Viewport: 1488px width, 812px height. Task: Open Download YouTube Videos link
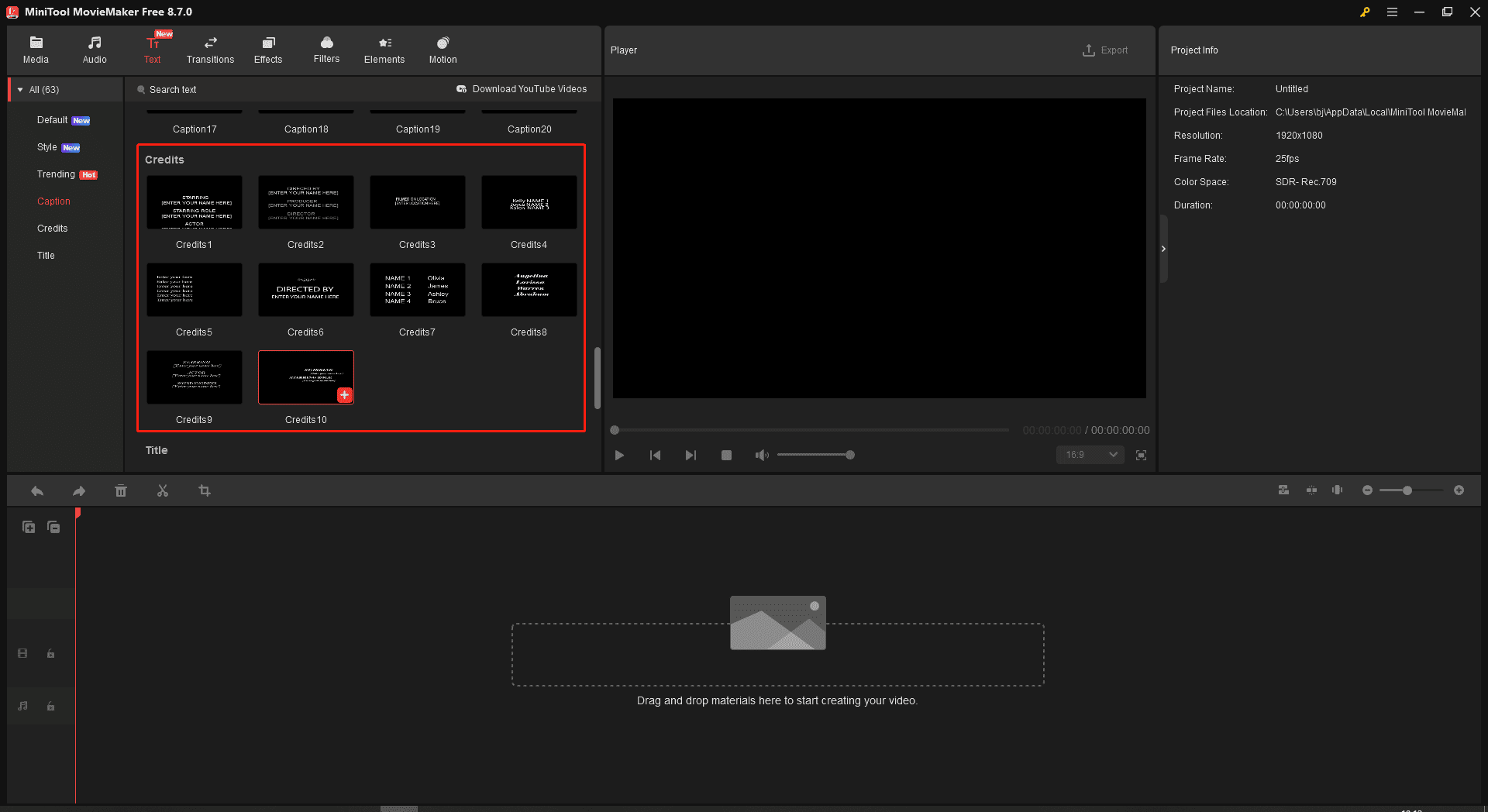522,89
